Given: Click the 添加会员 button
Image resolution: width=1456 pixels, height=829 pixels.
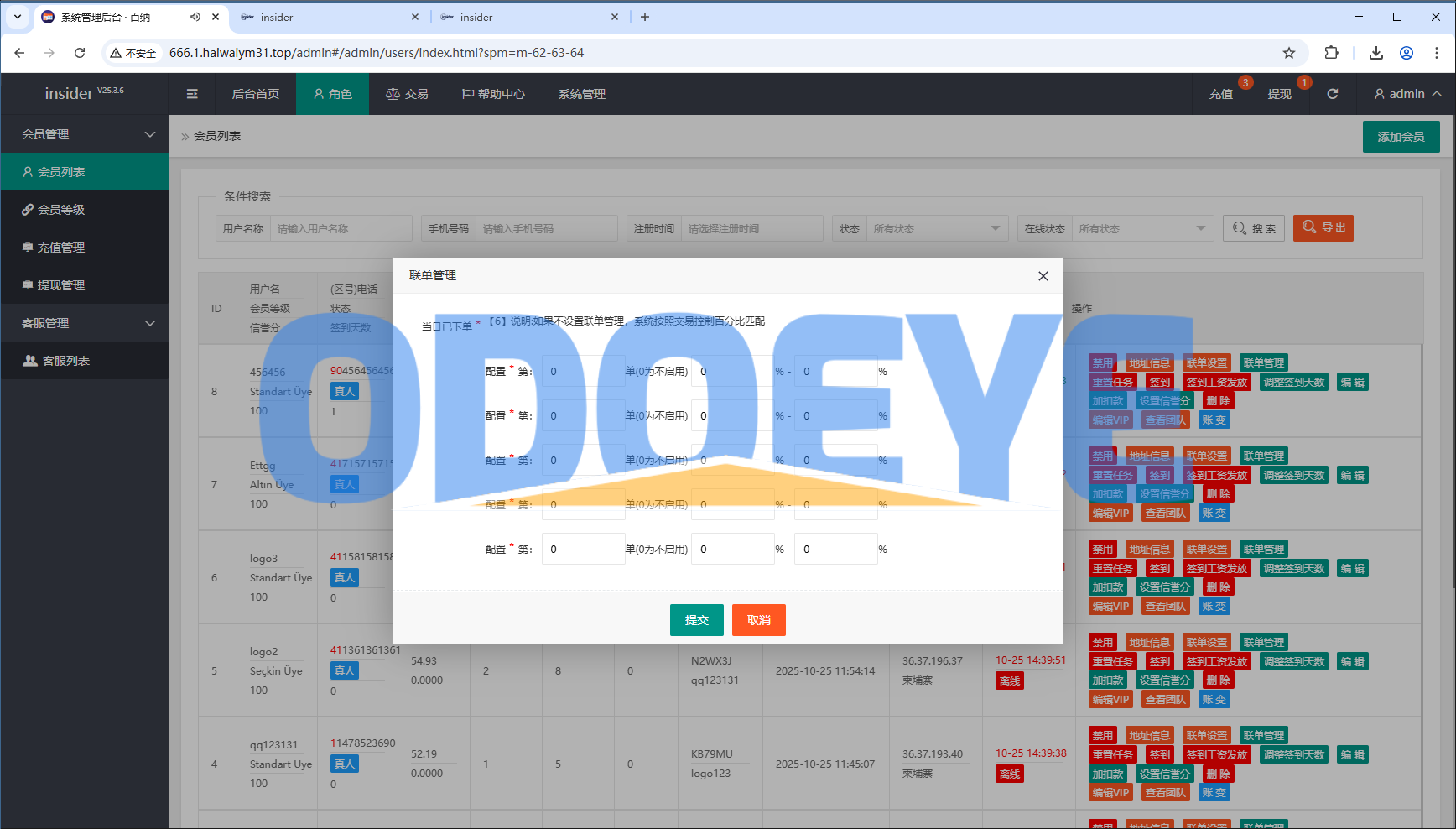Looking at the screenshot, I should (1401, 137).
